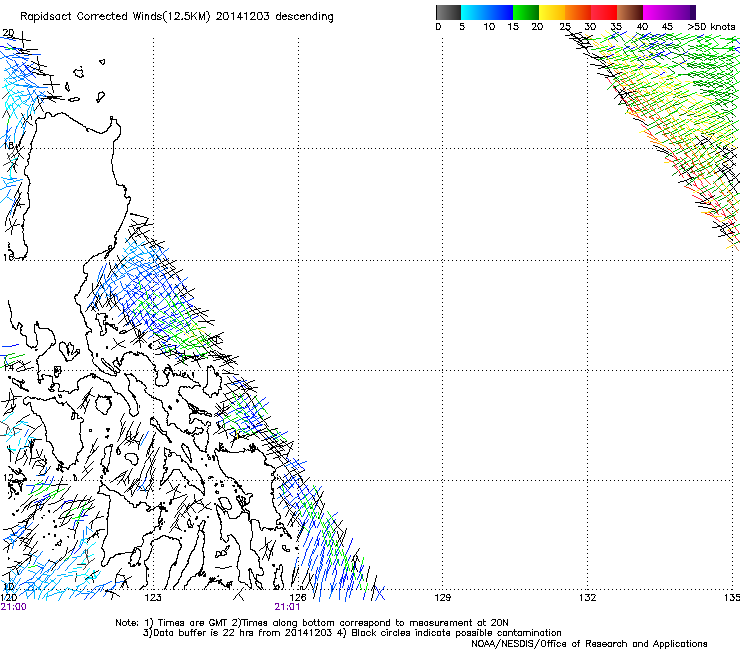This screenshot has width=740, height=650.
Task: Click the chart title 'Rapidscat Corrected Winds(12.5KM)'
Action: [115, 17]
